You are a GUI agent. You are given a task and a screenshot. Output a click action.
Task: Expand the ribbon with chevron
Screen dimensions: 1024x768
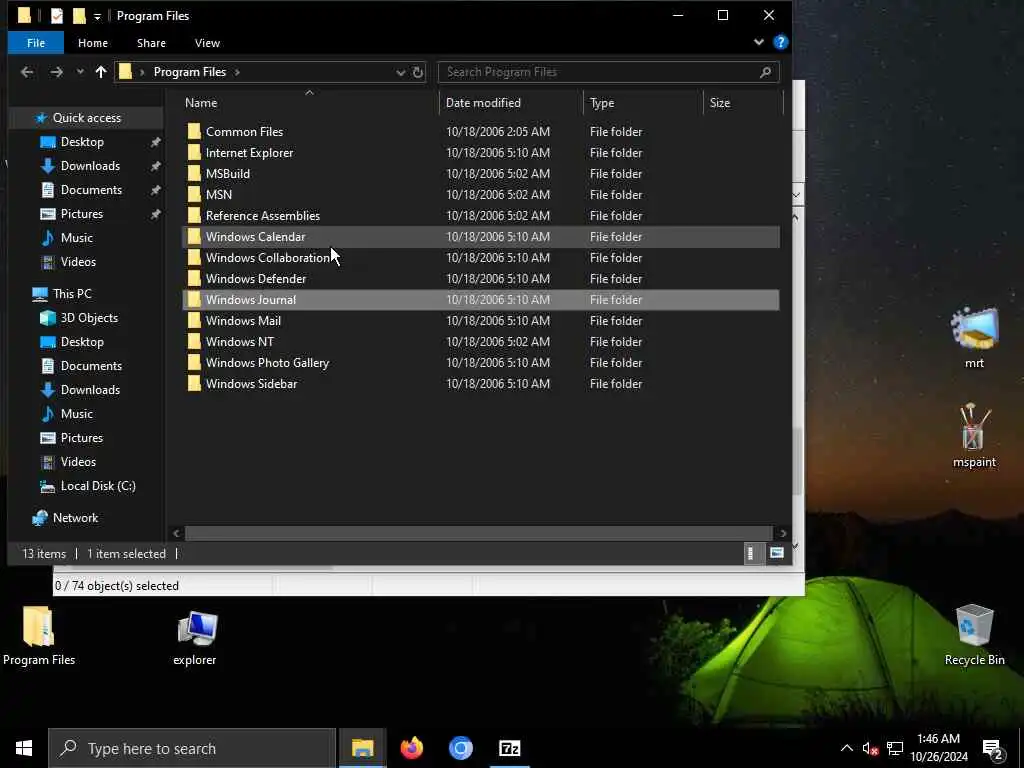tap(758, 42)
